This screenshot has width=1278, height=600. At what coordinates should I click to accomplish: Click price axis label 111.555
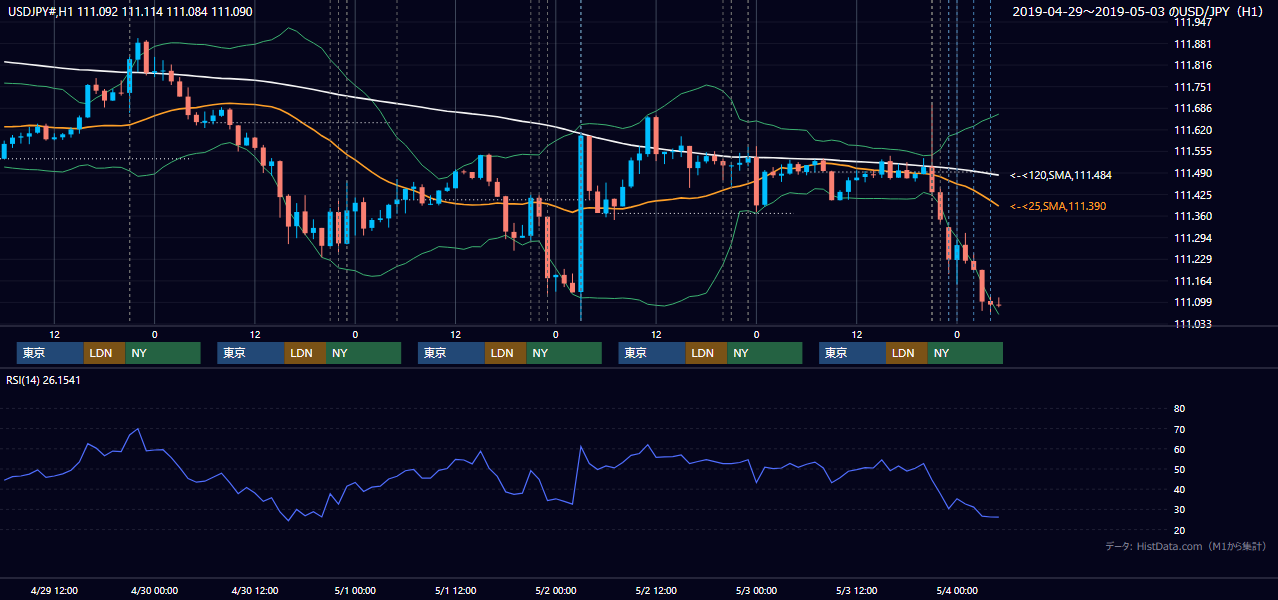(1192, 152)
